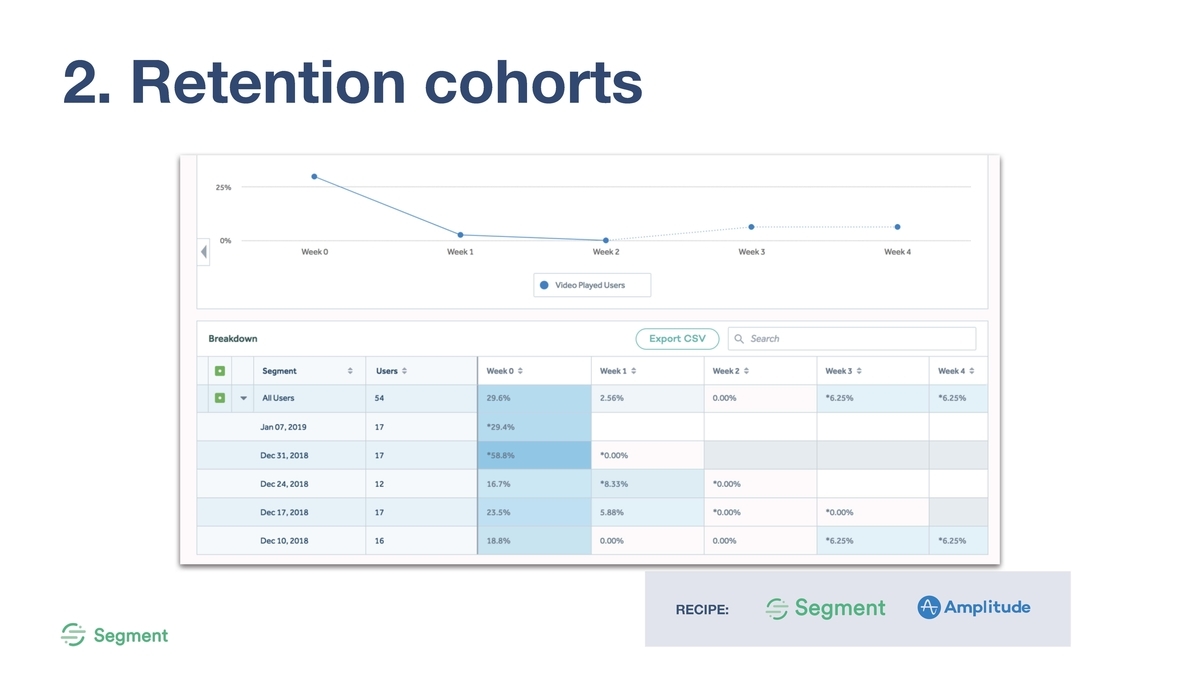Click the 54 users count cell

click(421, 398)
